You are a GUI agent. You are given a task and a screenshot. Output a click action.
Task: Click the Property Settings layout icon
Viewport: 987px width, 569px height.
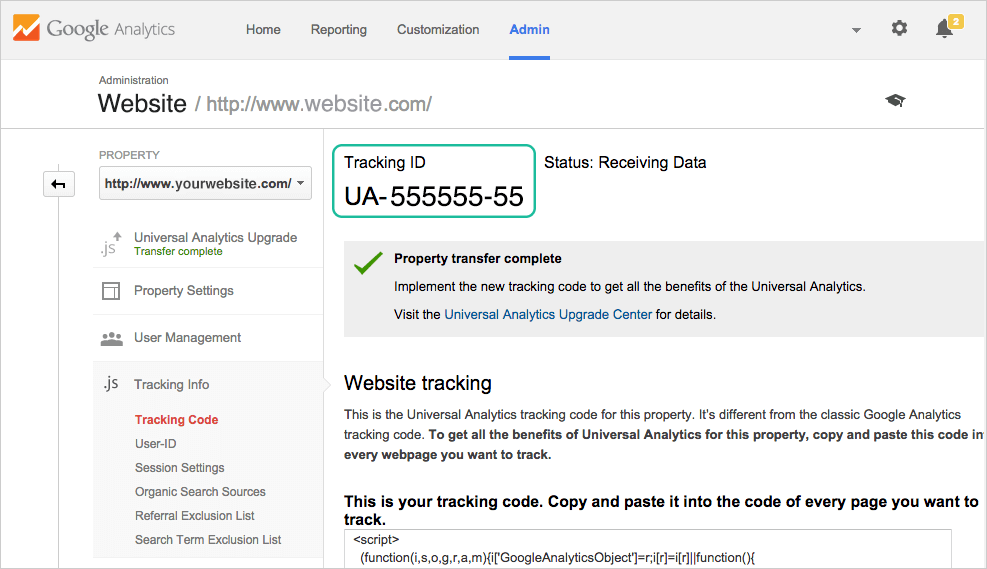(x=111, y=291)
